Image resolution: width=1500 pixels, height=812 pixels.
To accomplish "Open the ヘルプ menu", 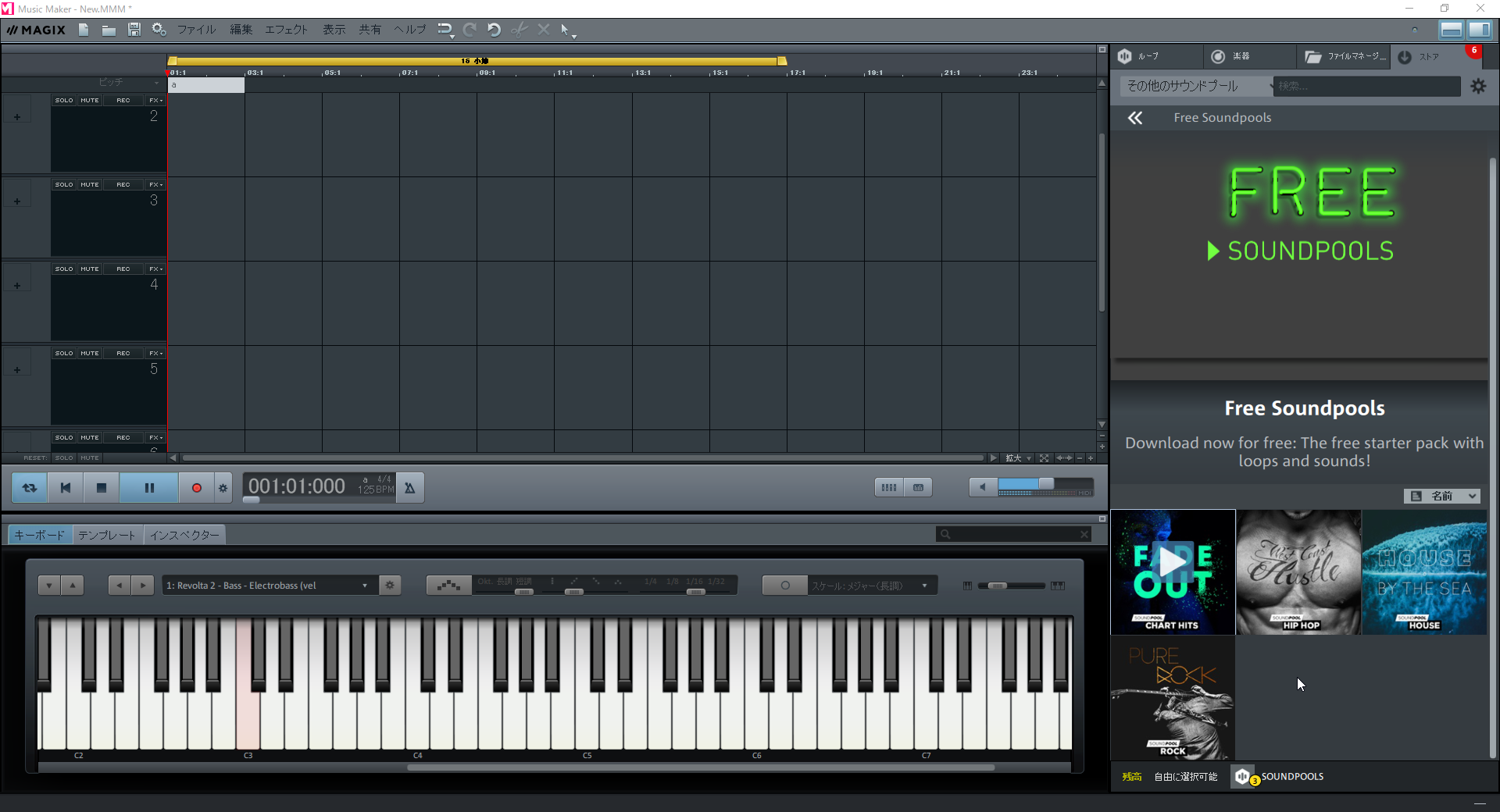I will (409, 30).
